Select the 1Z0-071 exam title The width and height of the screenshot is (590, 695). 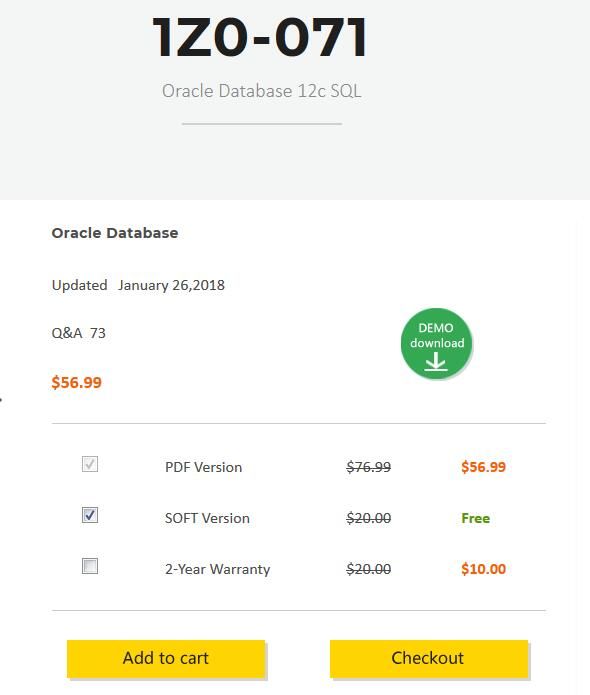point(260,37)
